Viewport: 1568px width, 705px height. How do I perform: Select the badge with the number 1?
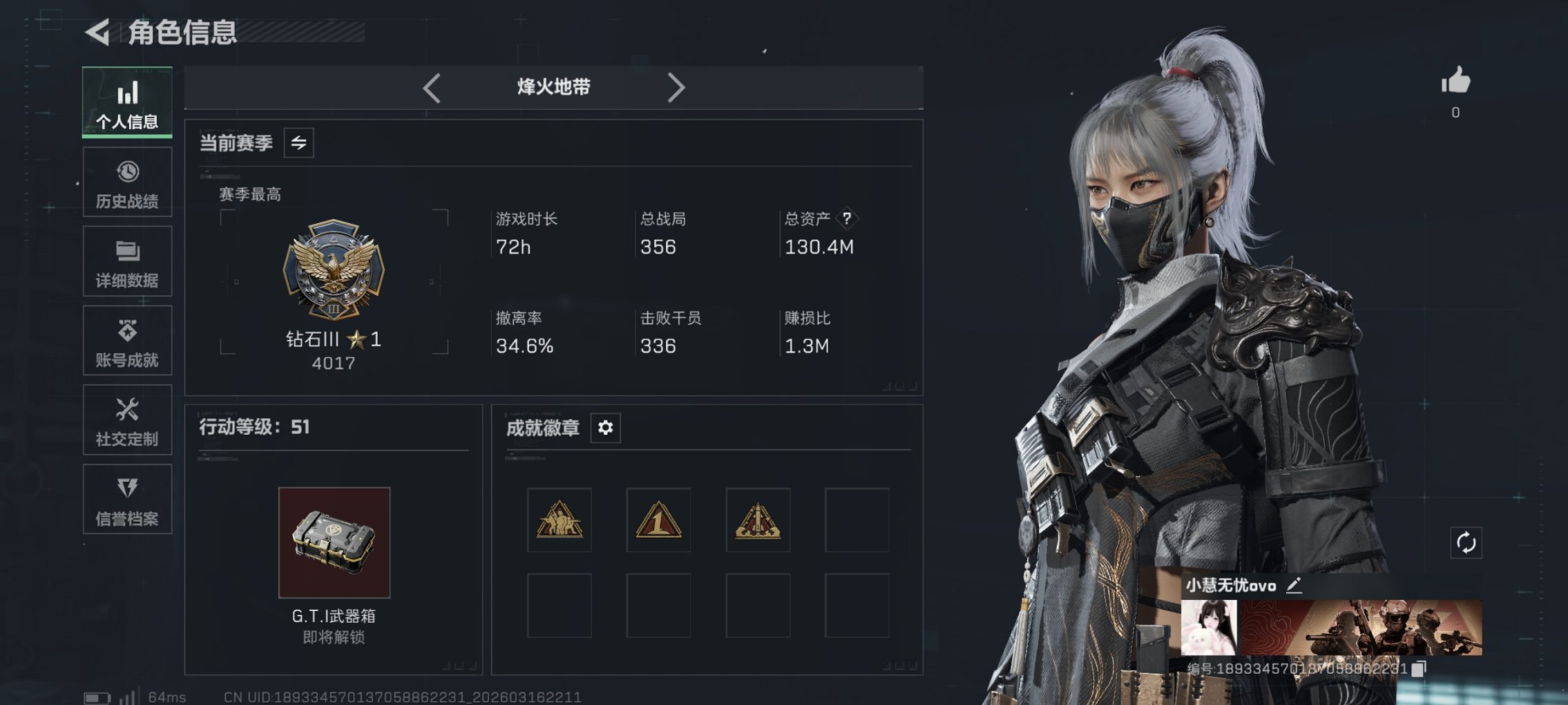click(658, 520)
